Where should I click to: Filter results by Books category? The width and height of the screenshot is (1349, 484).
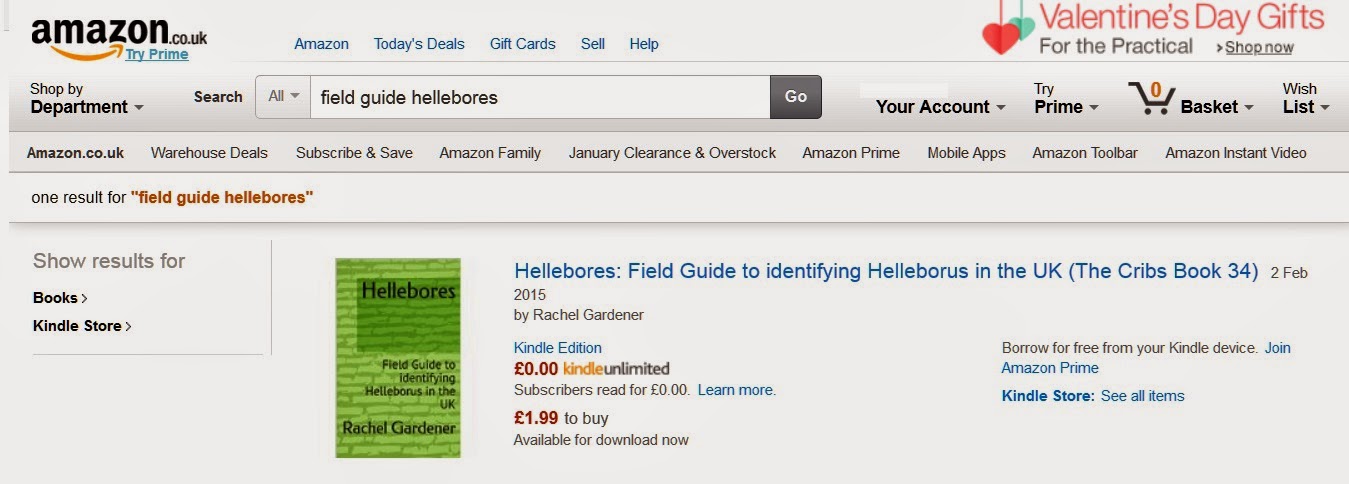(56, 298)
